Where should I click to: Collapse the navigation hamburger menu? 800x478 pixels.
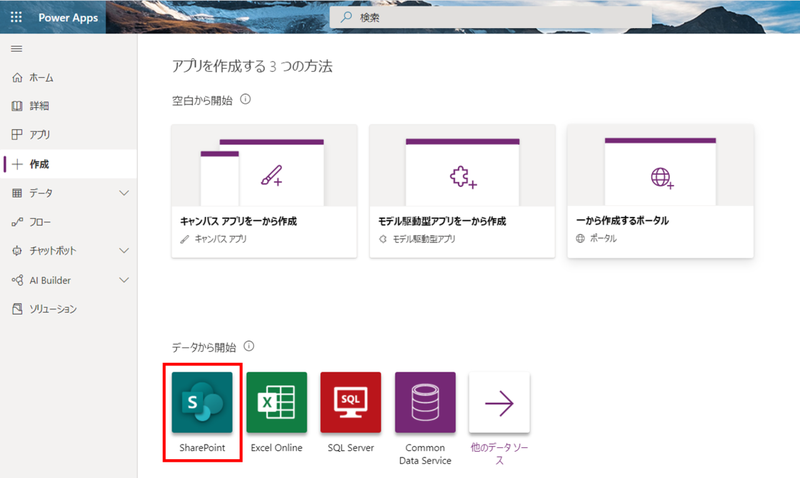[16, 49]
